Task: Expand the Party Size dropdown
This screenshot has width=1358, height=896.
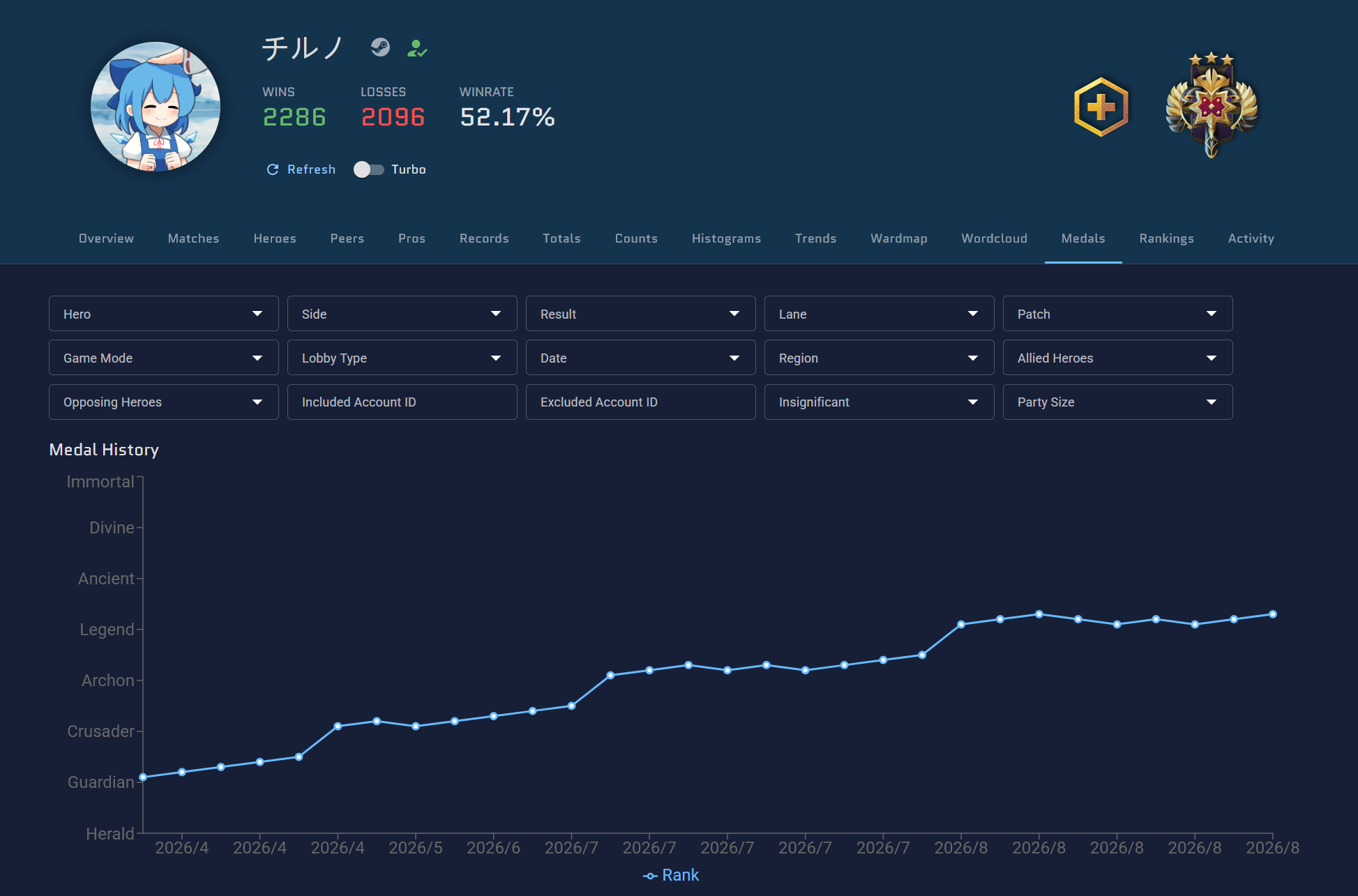Action: [x=1118, y=402]
